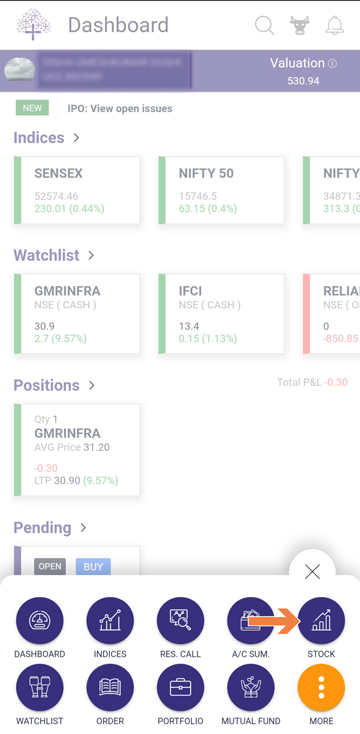Expand the Positions section chevron
360x734 pixels.
(x=92, y=385)
